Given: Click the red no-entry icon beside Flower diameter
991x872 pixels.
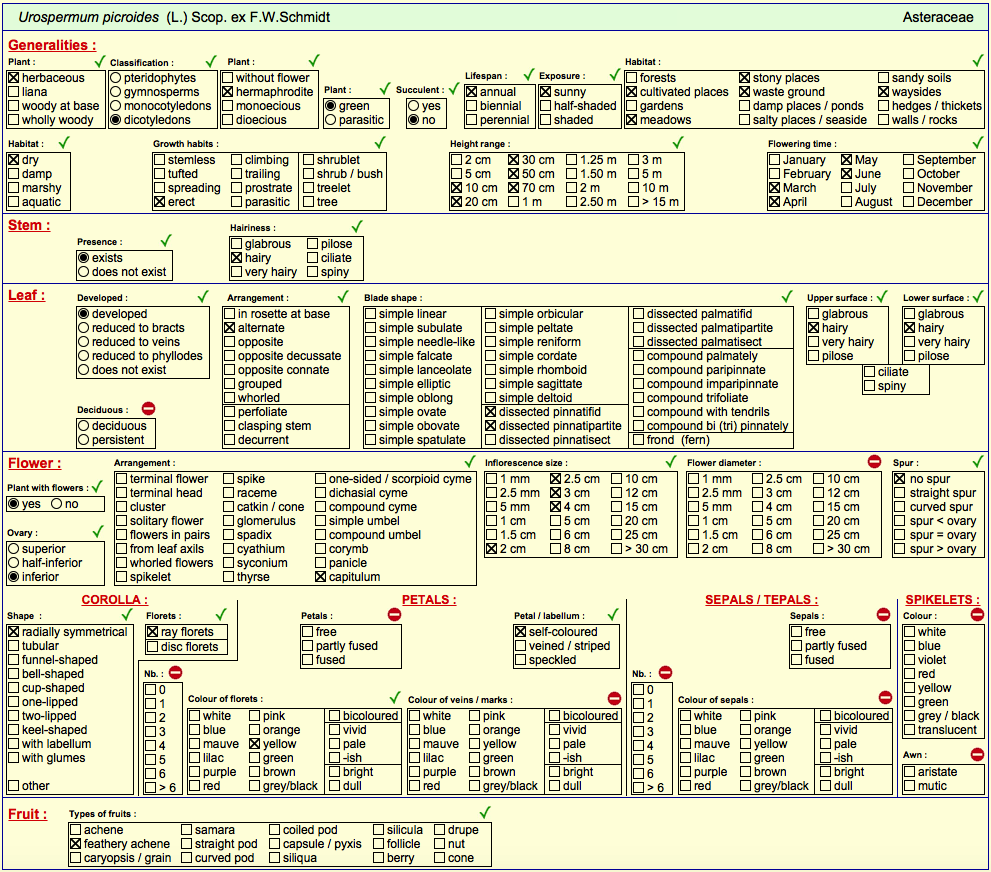Looking at the screenshot, I should pos(874,461).
